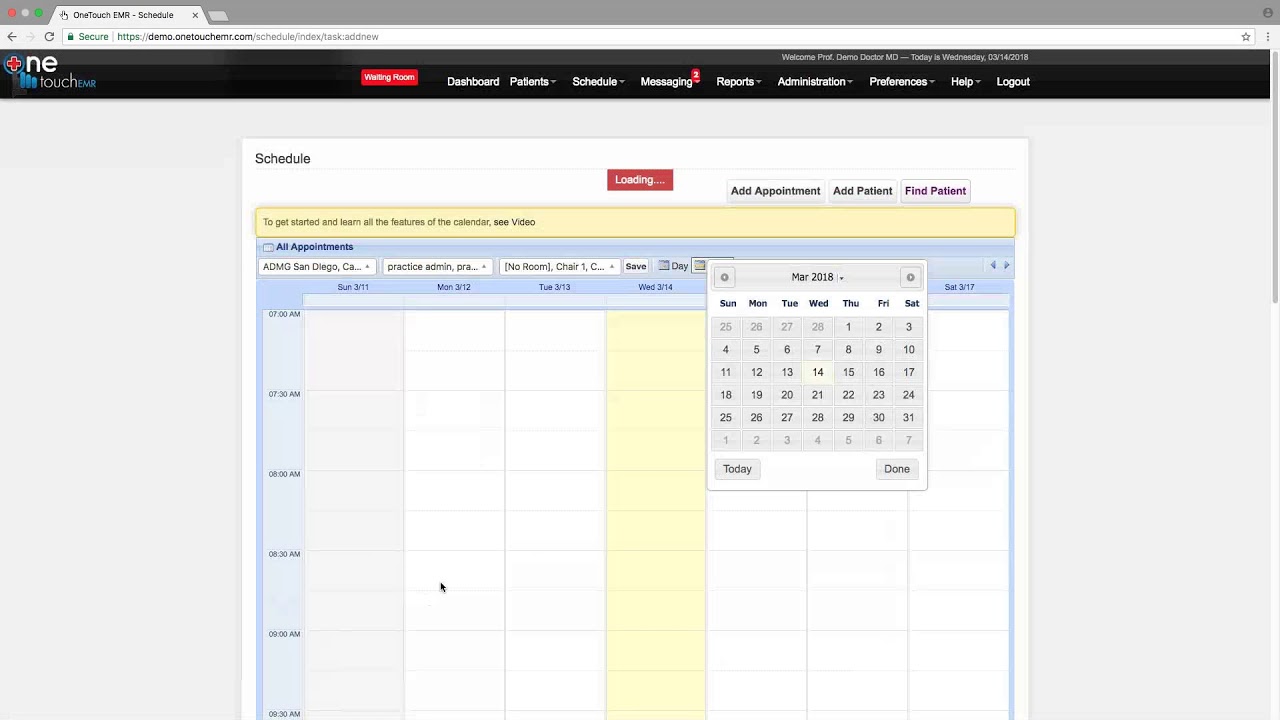Open the Help dropdown menu
Viewport: 1280px width, 720px height.
click(x=965, y=82)
